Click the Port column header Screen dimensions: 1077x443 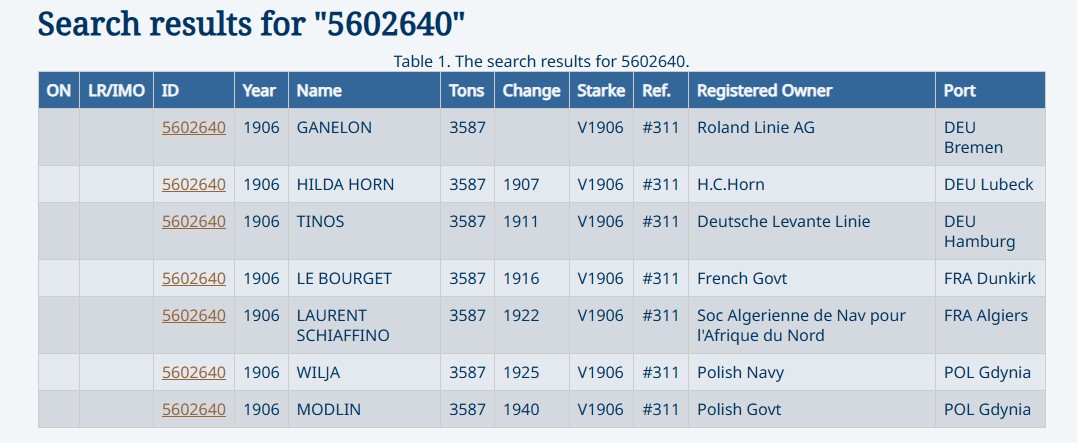pyautogui.click(x=960, y=90)
